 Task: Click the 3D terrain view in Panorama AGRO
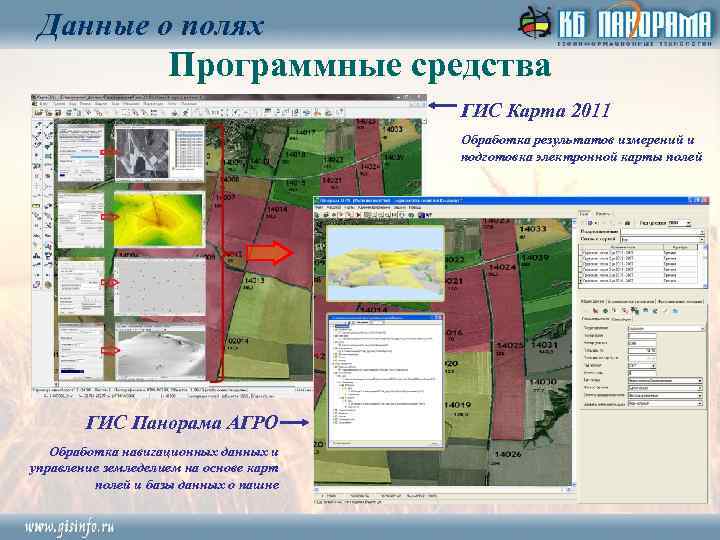pyautogui.click(x=385, y=263)
